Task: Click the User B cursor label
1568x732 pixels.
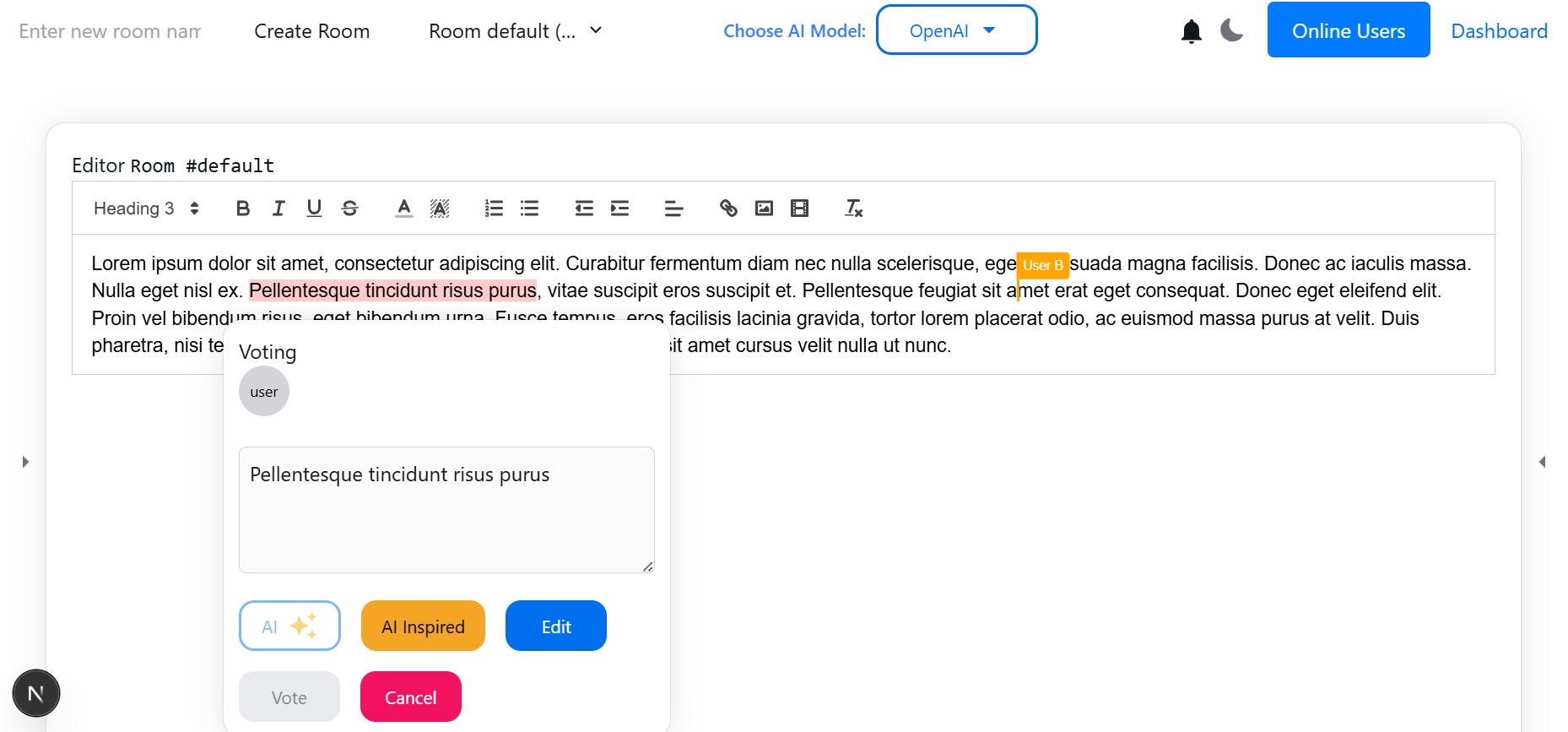Action: tap(1042, 265)
